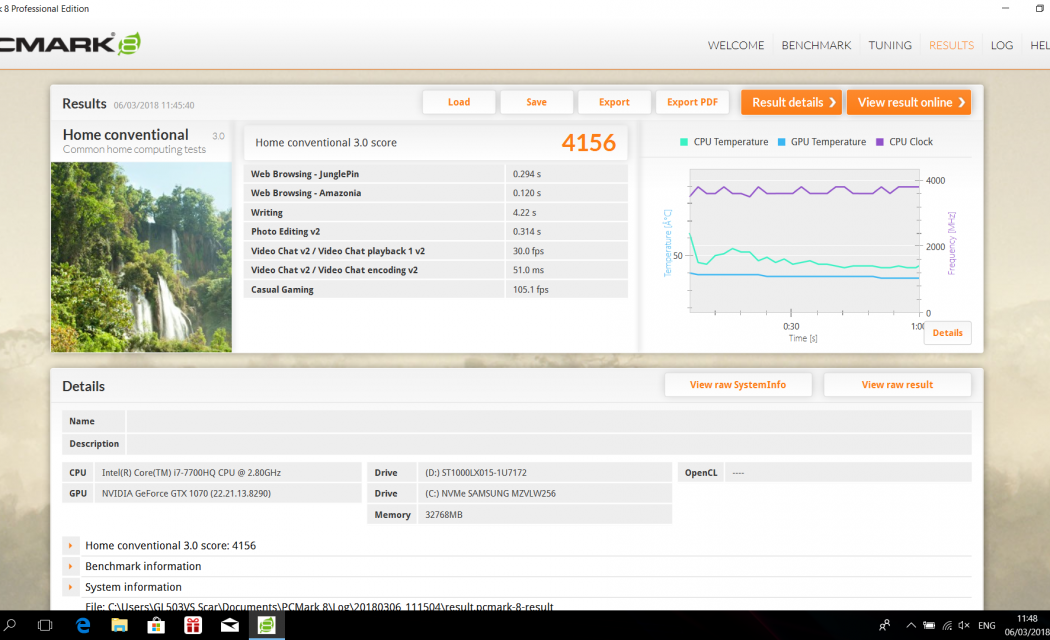Click the Save results button
Image resolution: width=1050 pixels, height=640 pixels.
[x=536, y=102]
